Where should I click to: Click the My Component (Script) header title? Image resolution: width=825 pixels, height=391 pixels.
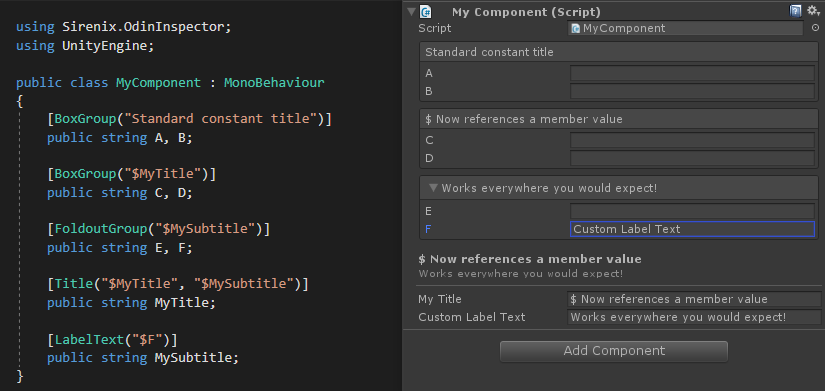pos(526,12)
